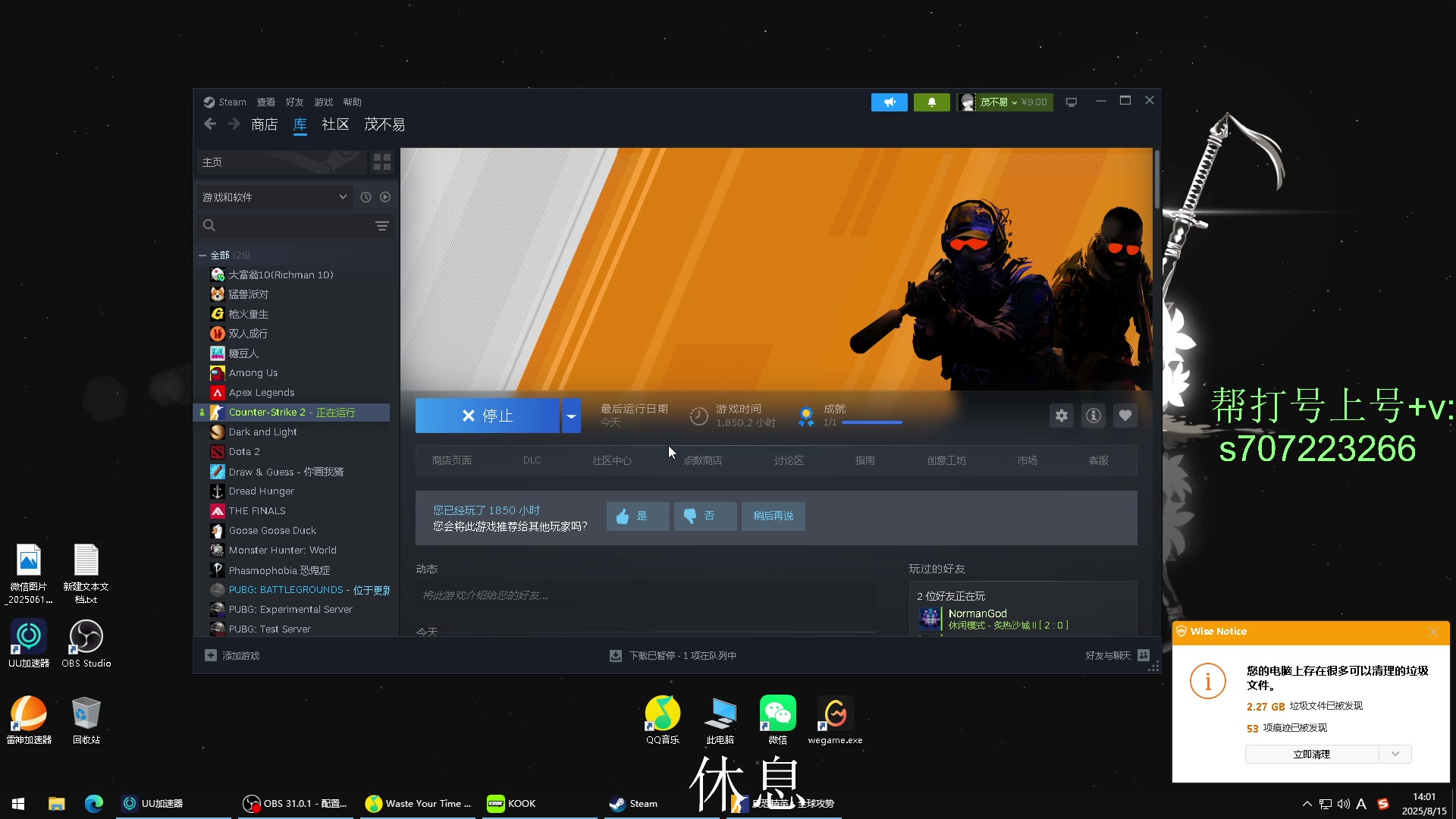Open the guides link 指南

(x=865, y=461)
